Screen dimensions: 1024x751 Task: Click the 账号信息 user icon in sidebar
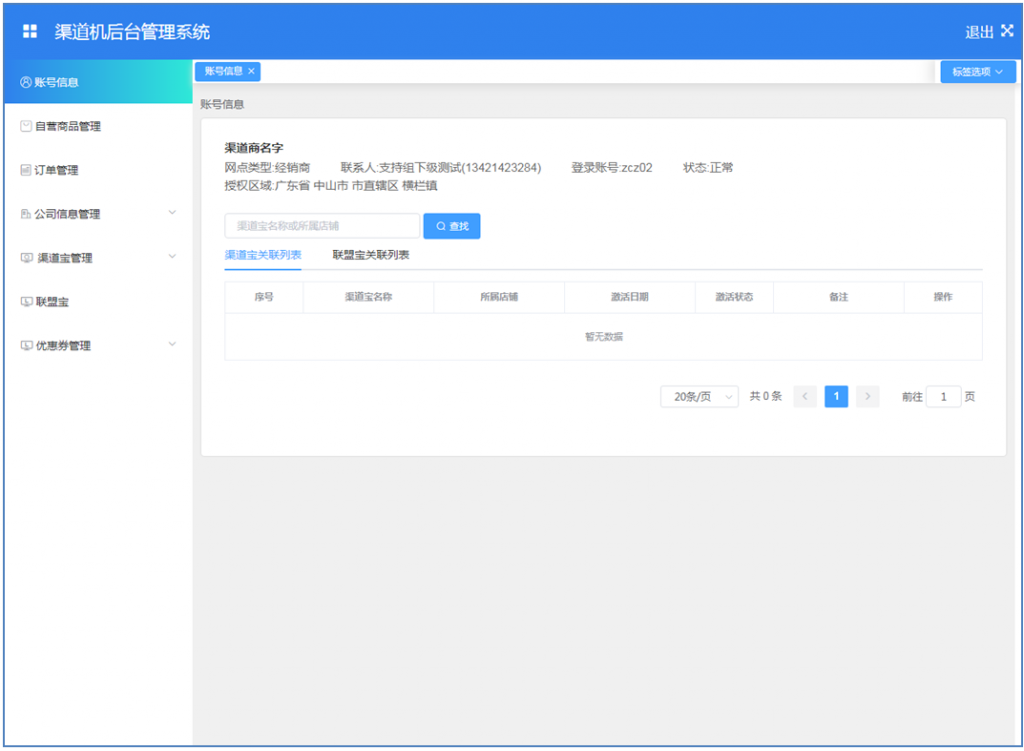tap(26, 82)
